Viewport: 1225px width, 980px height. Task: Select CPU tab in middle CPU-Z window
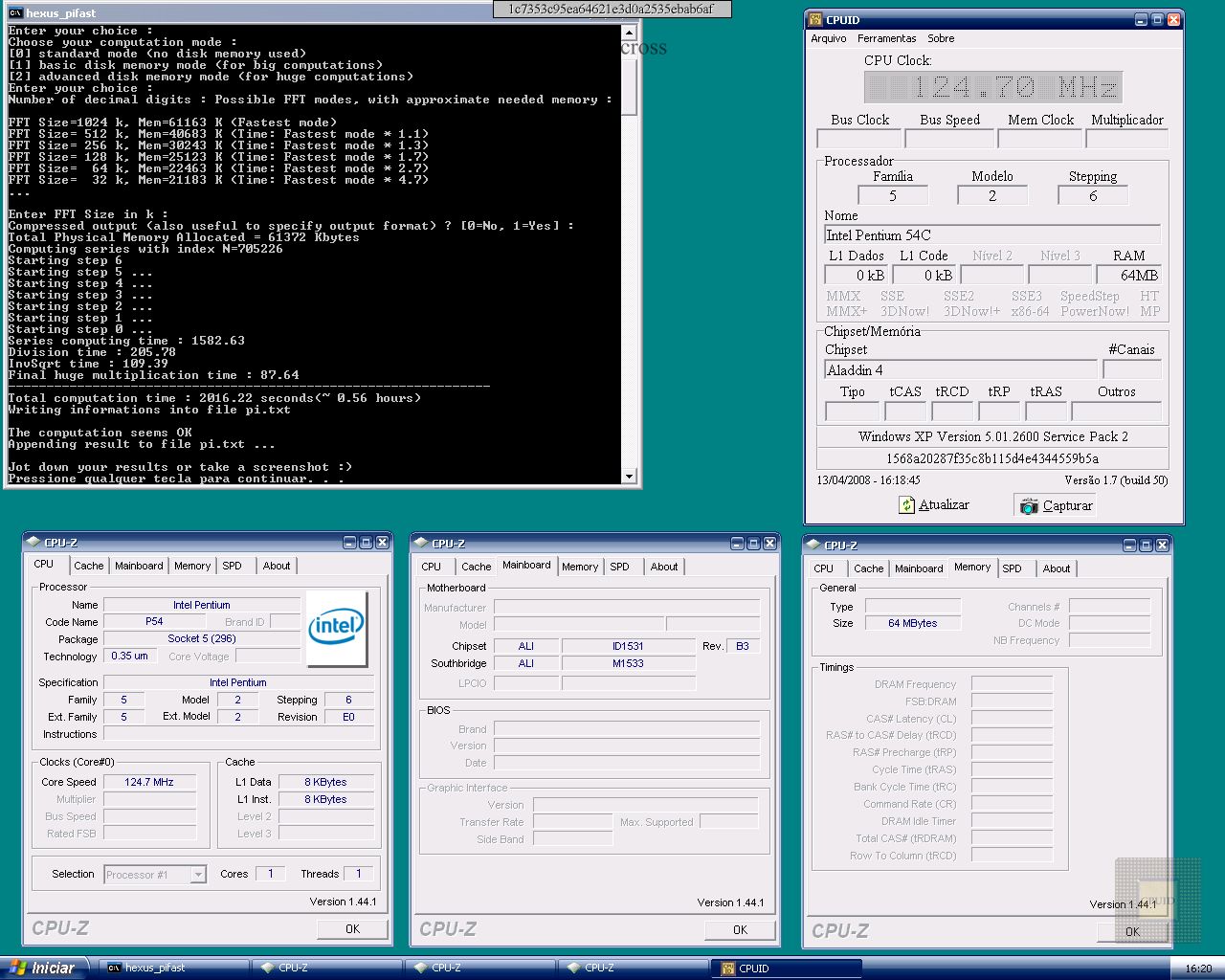432,567
